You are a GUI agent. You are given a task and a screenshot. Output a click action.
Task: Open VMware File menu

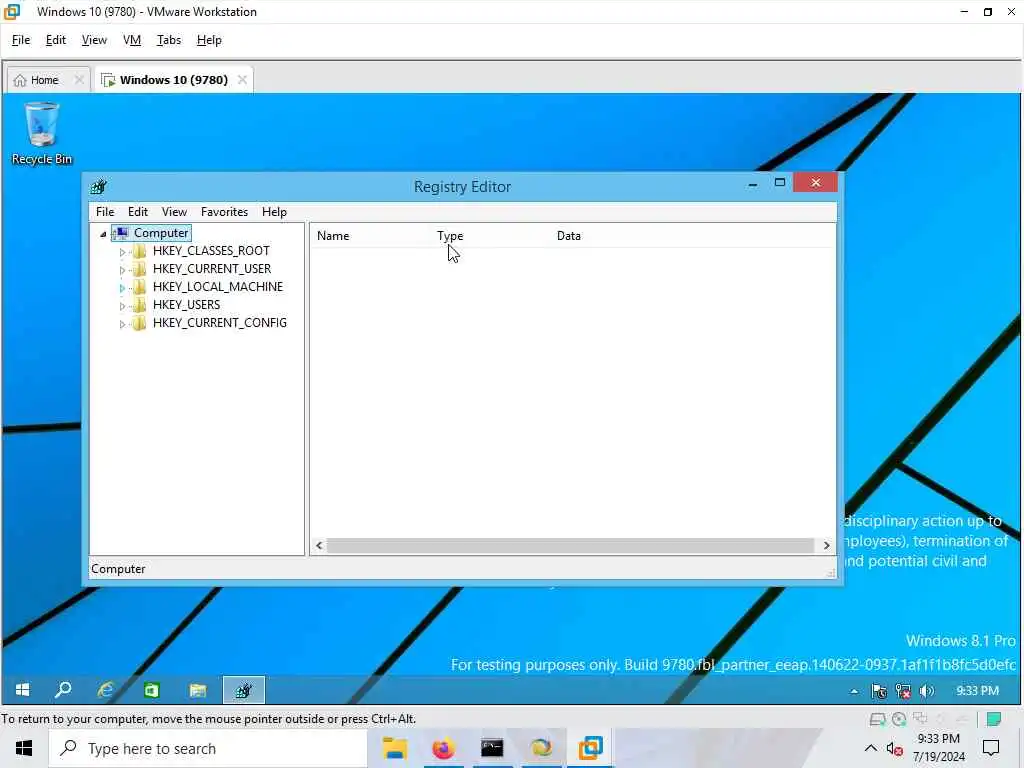tap(21, 40)
